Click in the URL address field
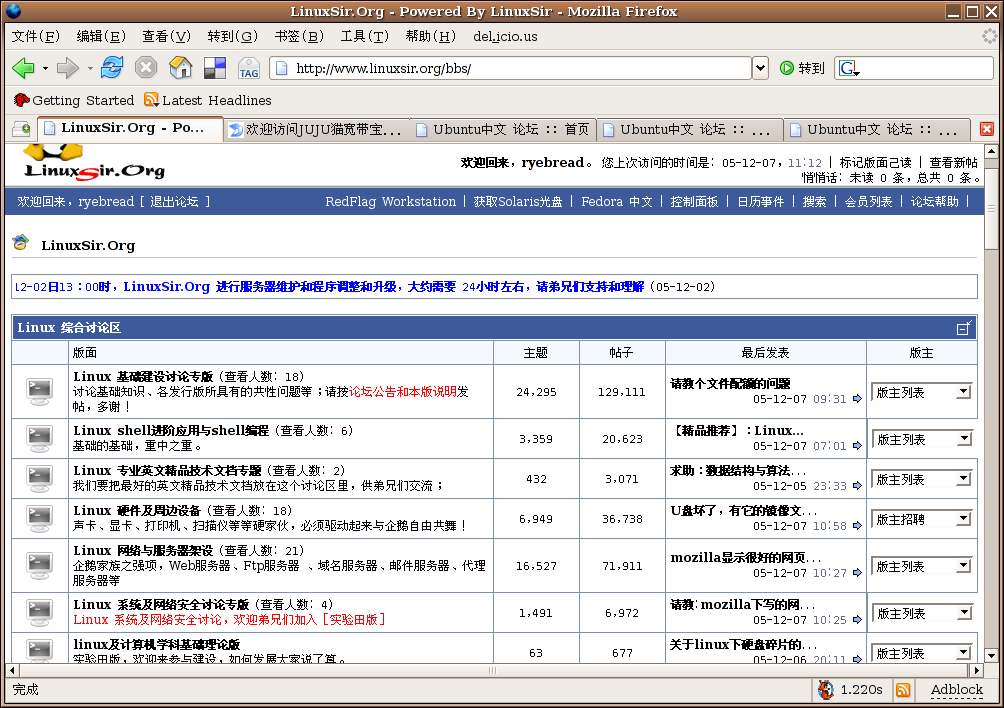Viewport: 1004px width, 708px height. tap(512, 68)
